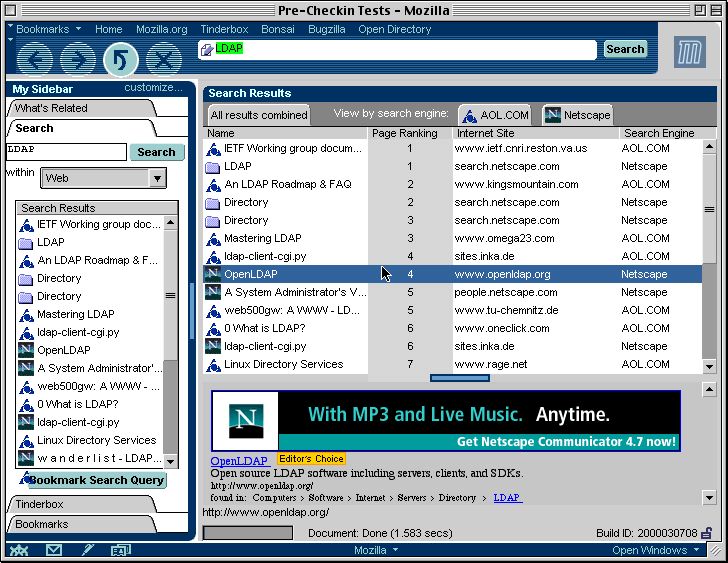Open Composer via the pencil taskbar icon
The image size is (728, 563).
coord(87,550)
